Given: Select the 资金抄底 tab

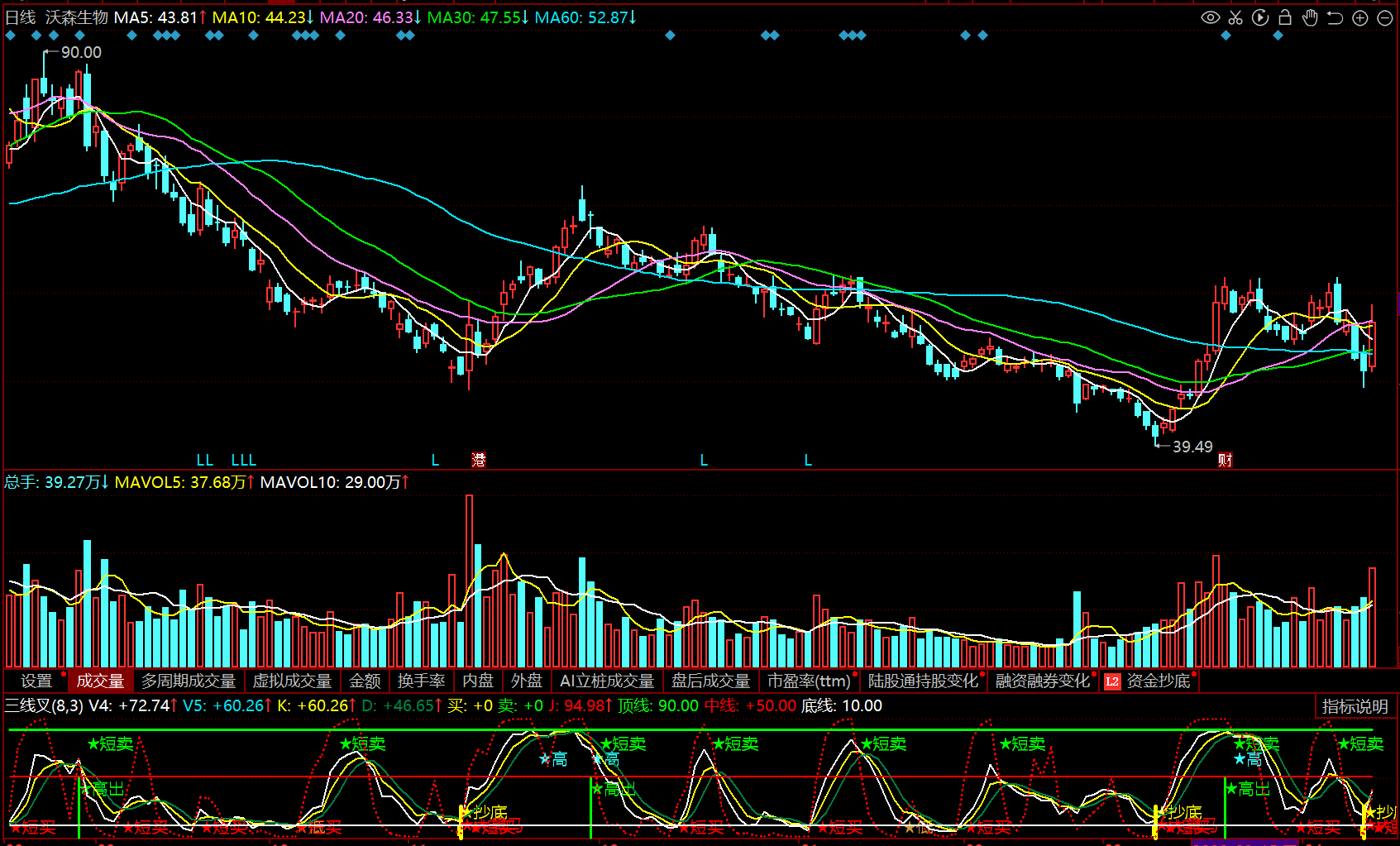Looking at the screenshot, I should point(1159,681).
